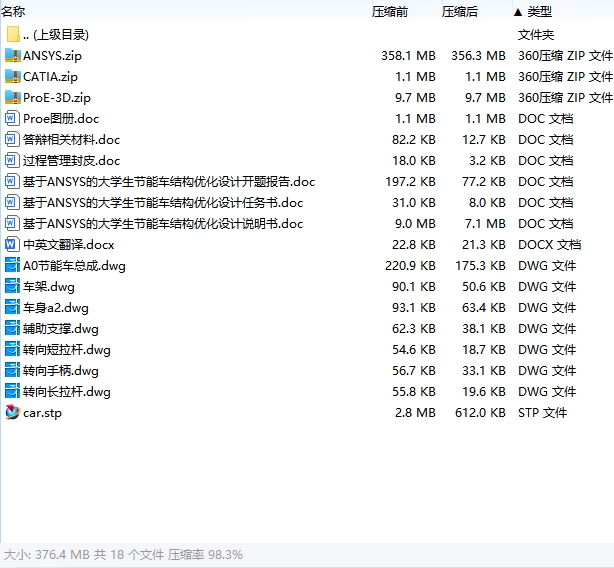
Task: Select the 车架.dwg file name
Action: tap(49, 287)
